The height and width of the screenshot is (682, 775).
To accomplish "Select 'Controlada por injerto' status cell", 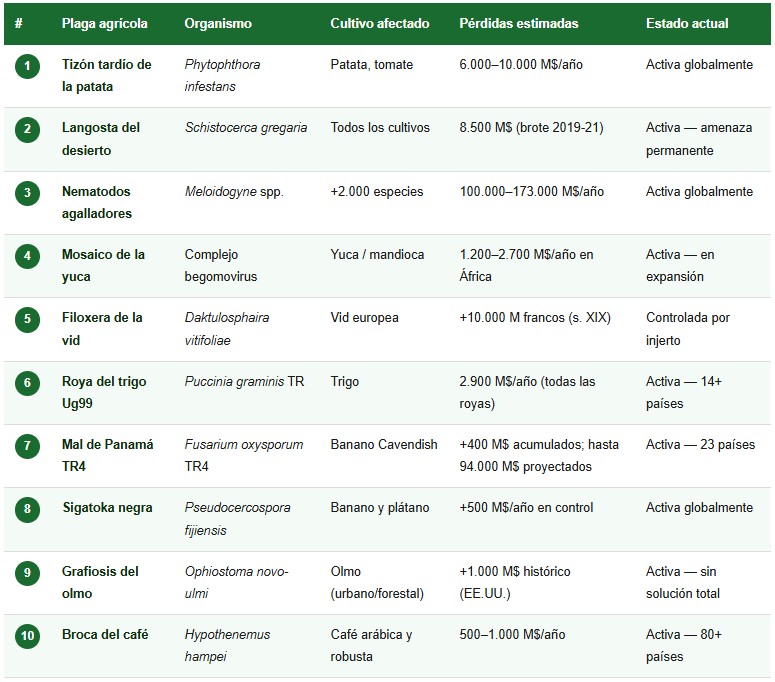I will point(687,328).
